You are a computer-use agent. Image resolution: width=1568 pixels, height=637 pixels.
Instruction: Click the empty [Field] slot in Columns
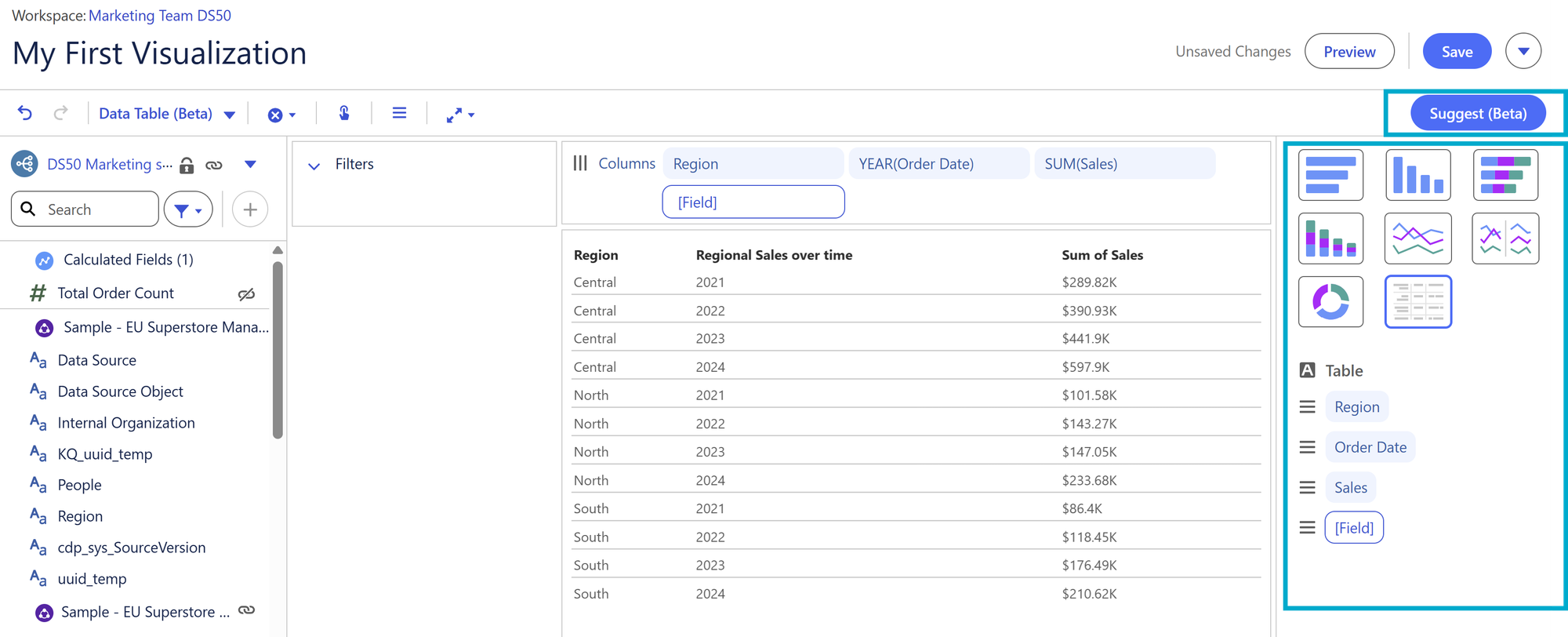(753, 202)
